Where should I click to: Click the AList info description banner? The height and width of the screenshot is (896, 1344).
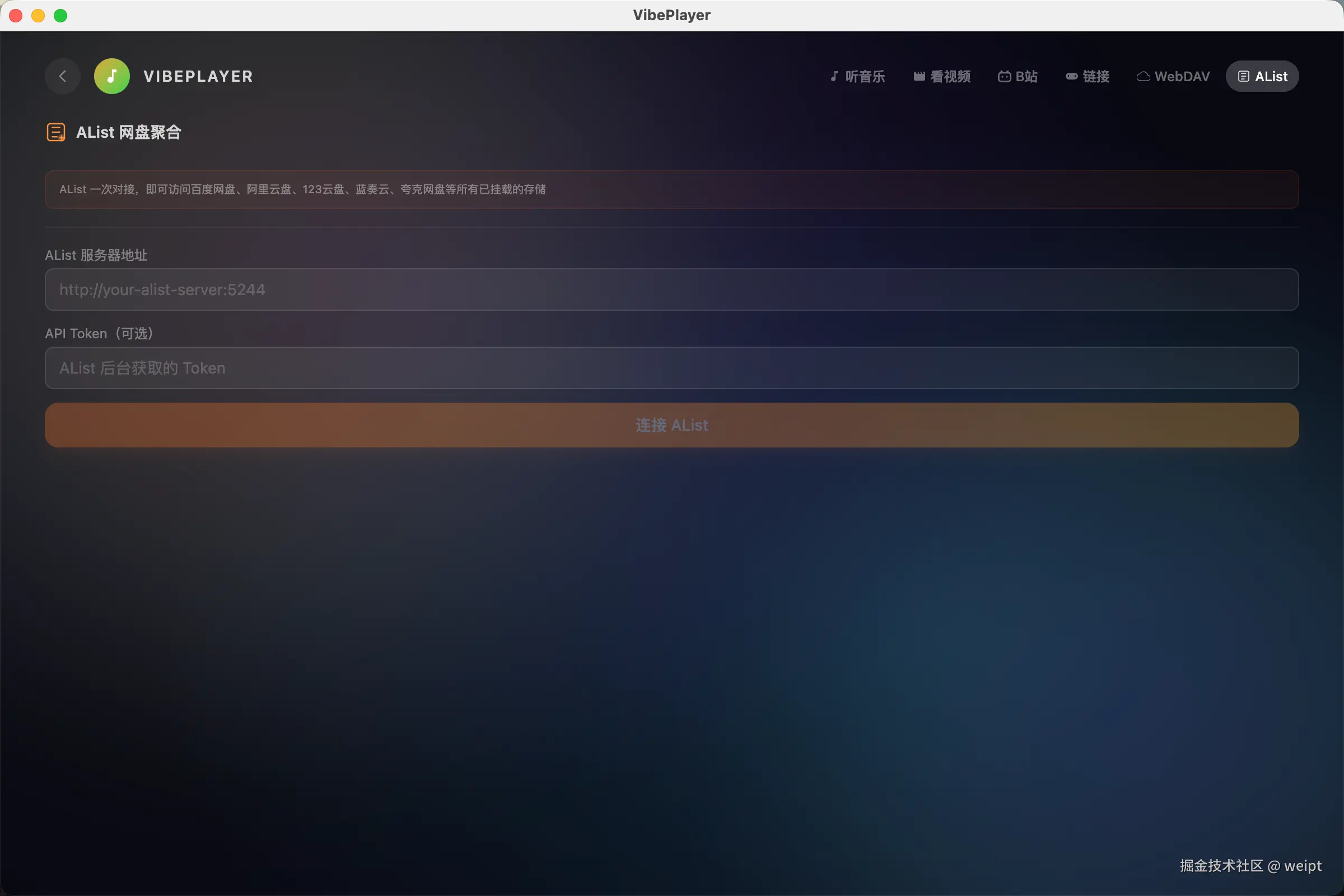point(671,189)
